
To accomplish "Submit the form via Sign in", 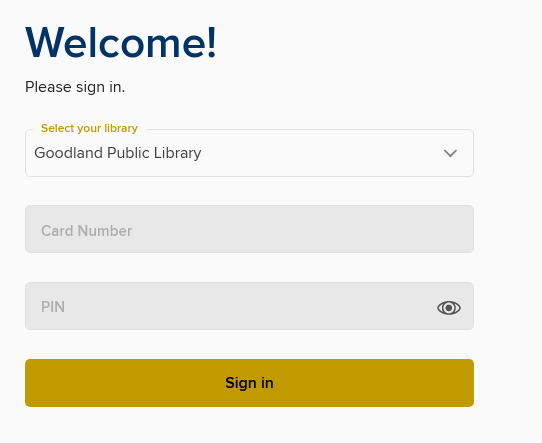I will point(249,383).
